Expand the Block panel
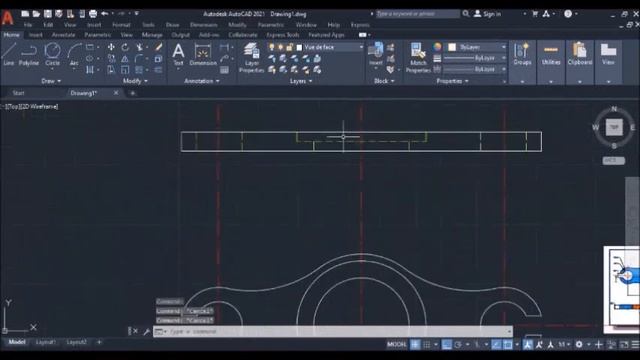This screenshot has height=360, width=640. coord(384,81)
